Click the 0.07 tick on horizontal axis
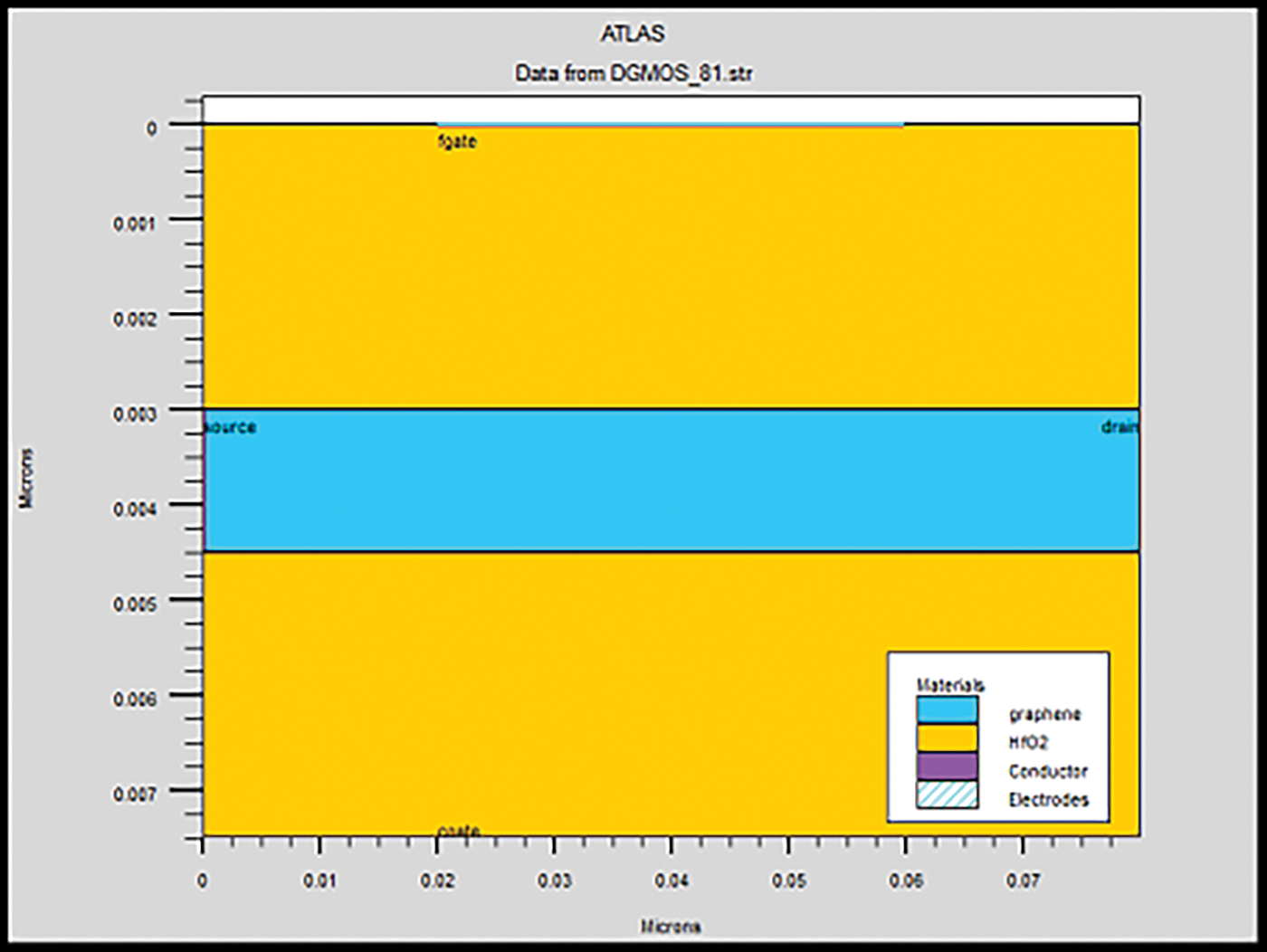 (1023, 881)
